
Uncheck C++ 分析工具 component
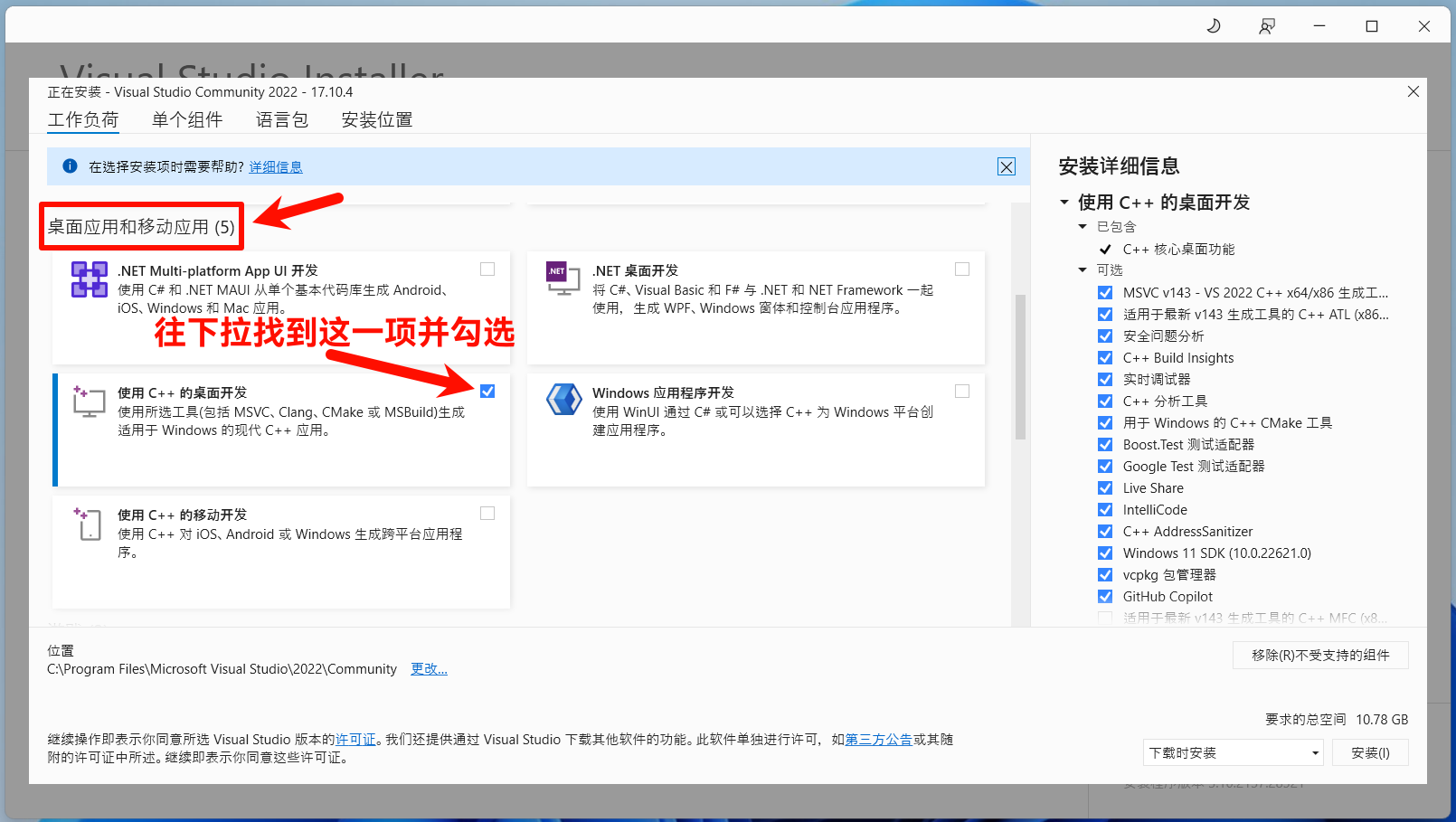tap(1105, 401)
